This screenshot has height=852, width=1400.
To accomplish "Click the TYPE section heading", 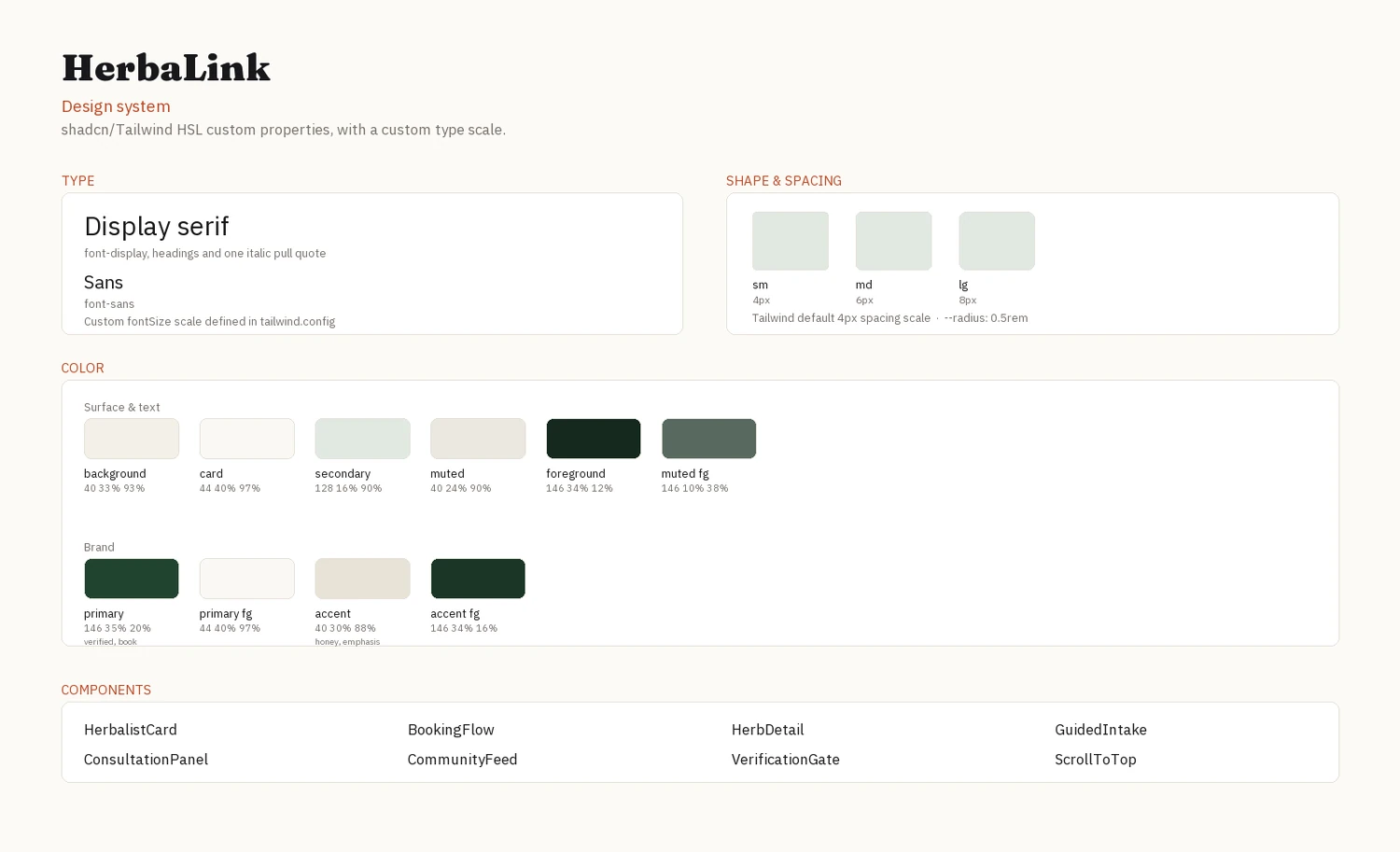I will [77, 181].
